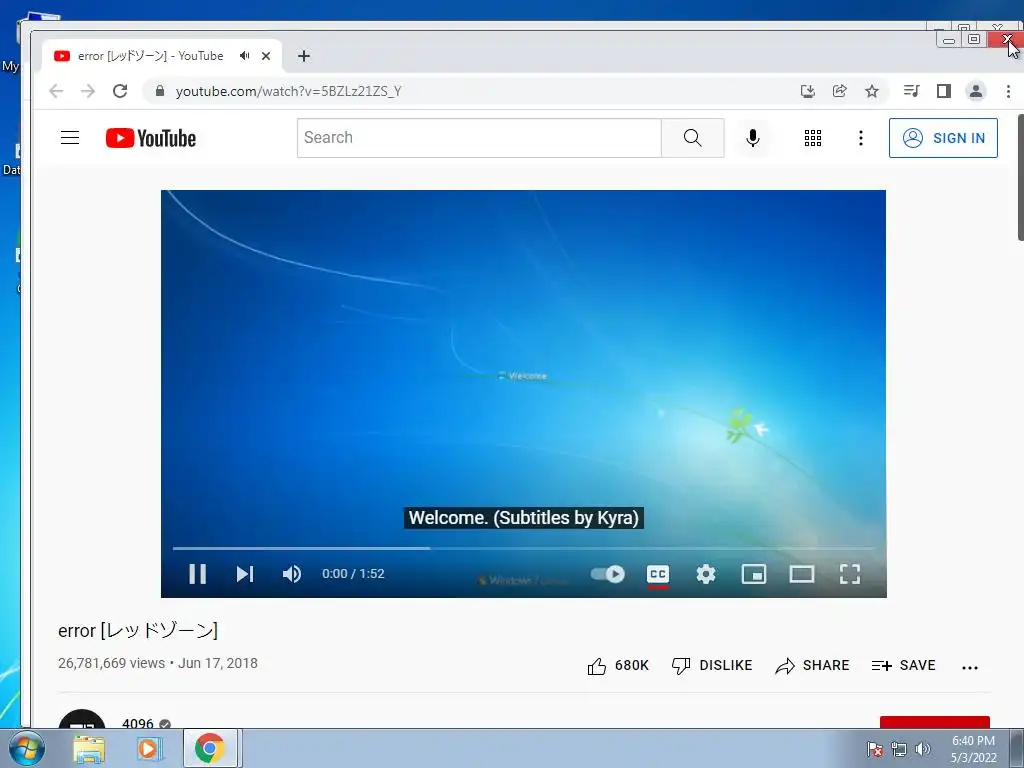Viewport: 1024px width, 768px height.
Task: Click the browser back arrow
Action: click(x=56, y=91)
